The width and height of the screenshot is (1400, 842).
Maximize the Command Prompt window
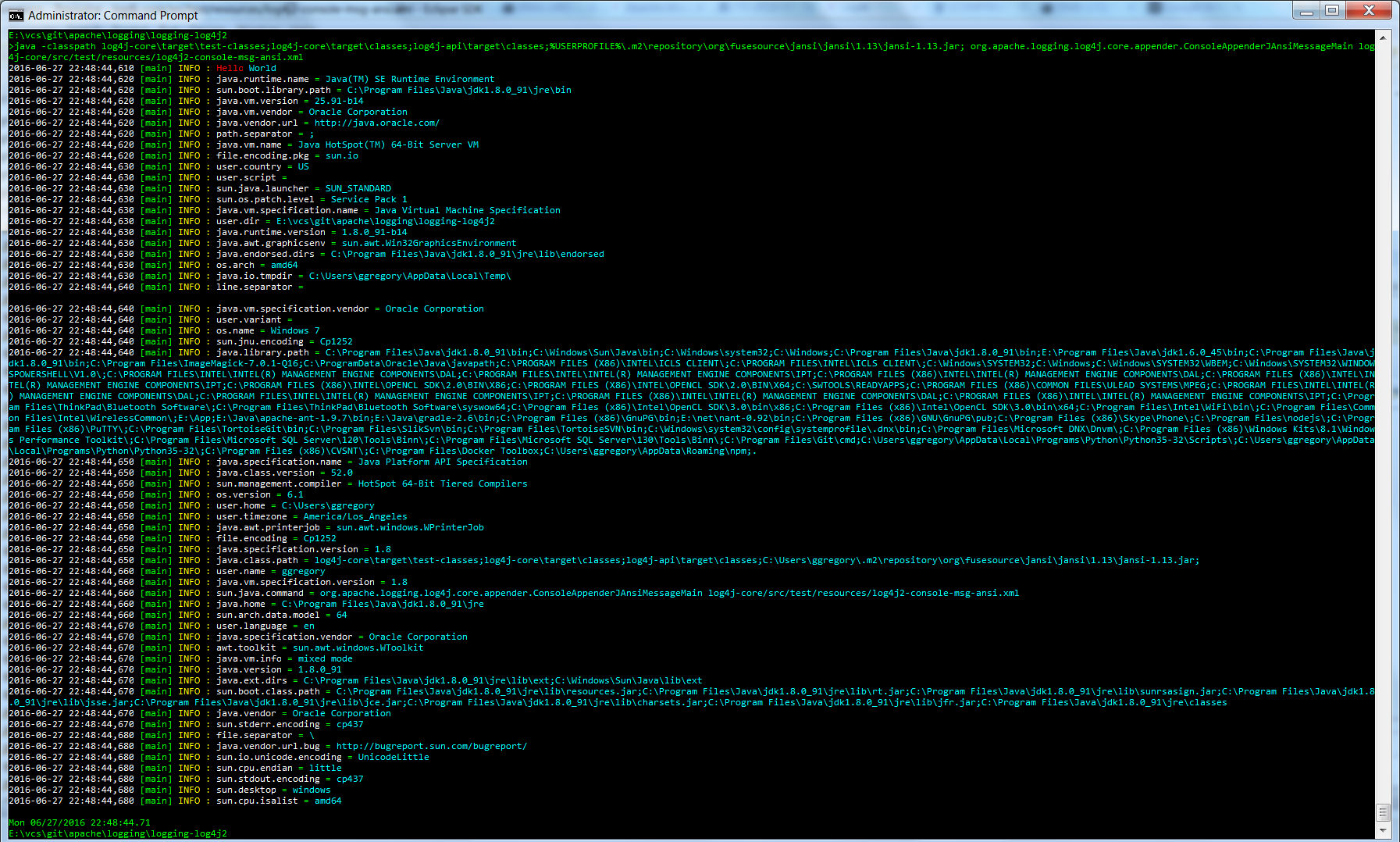point(1332,10)
